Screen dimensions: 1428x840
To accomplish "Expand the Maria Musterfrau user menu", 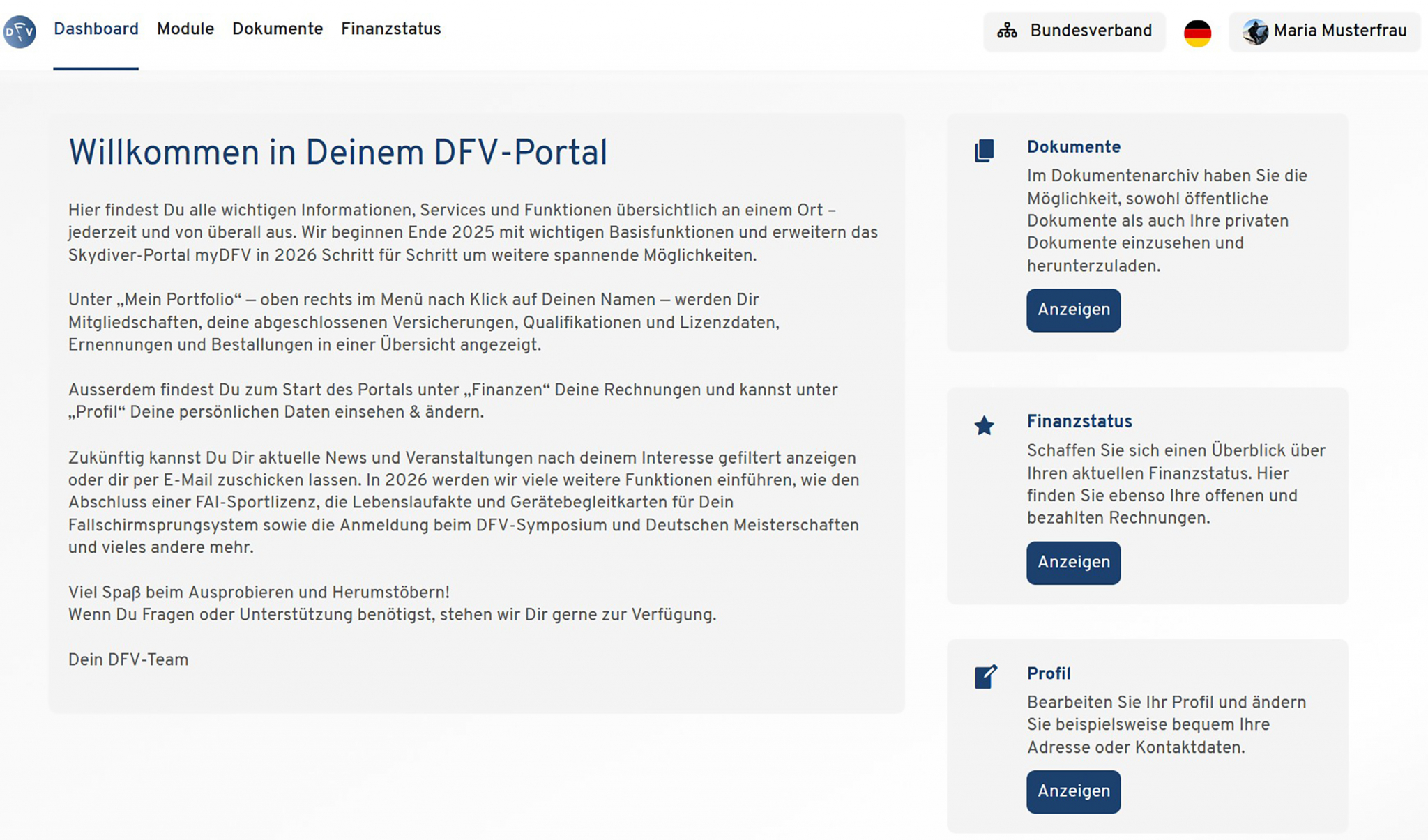I will (x=1339, y=31).
